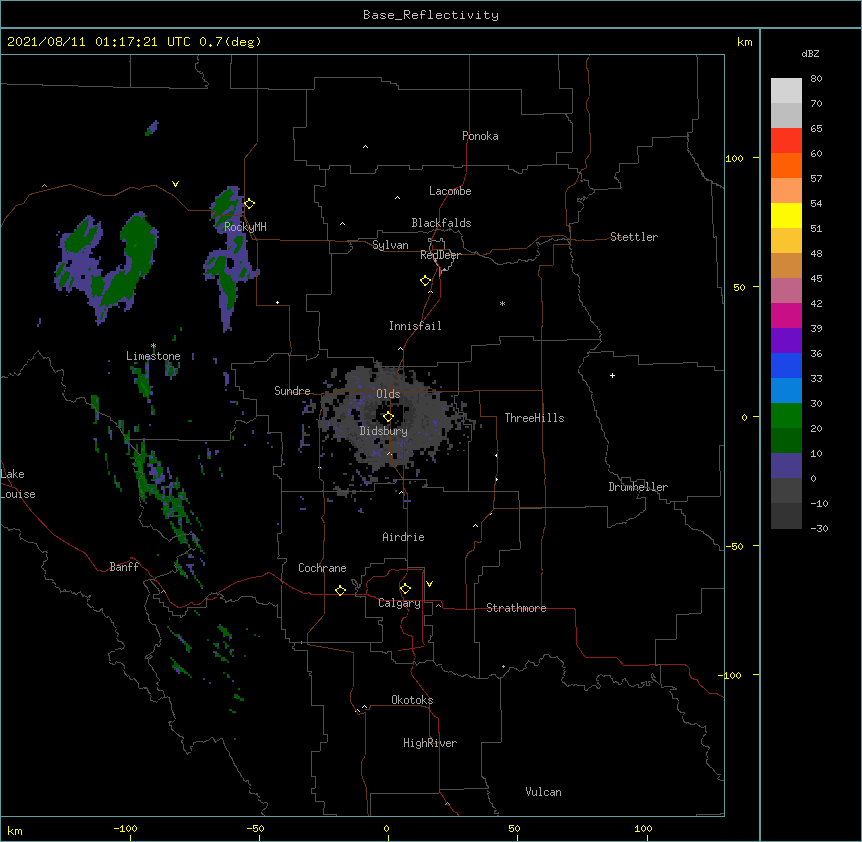Click the yellow radar site marker at Olds
Image resolution: width=862 pixels, height=842 pixels.
388,416
